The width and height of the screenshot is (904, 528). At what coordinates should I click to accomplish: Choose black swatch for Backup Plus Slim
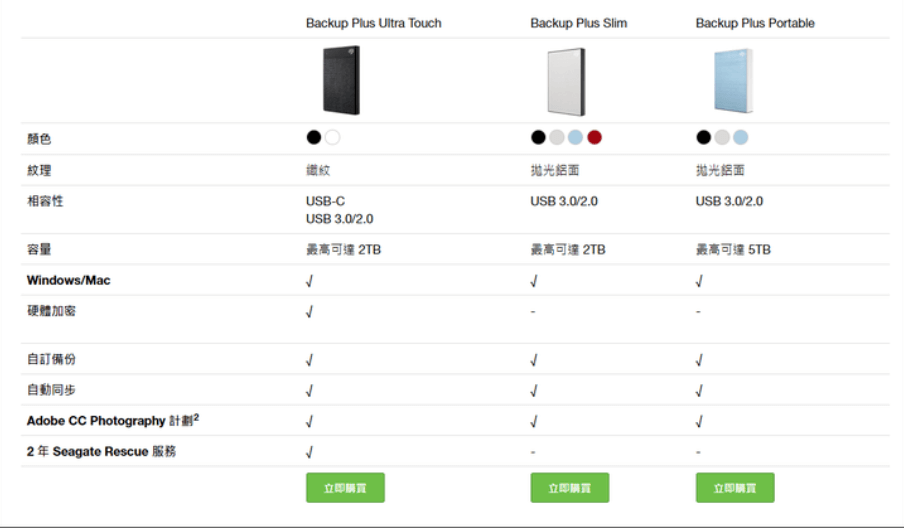click(538, 138)
